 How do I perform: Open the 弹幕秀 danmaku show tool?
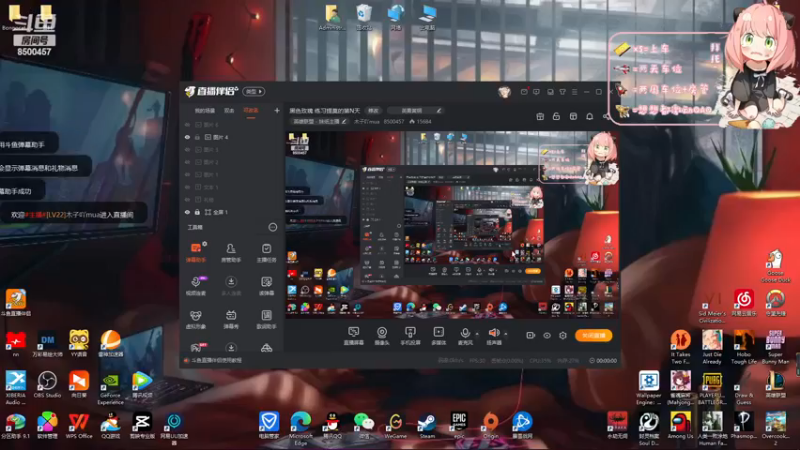[x=231, y=319]
